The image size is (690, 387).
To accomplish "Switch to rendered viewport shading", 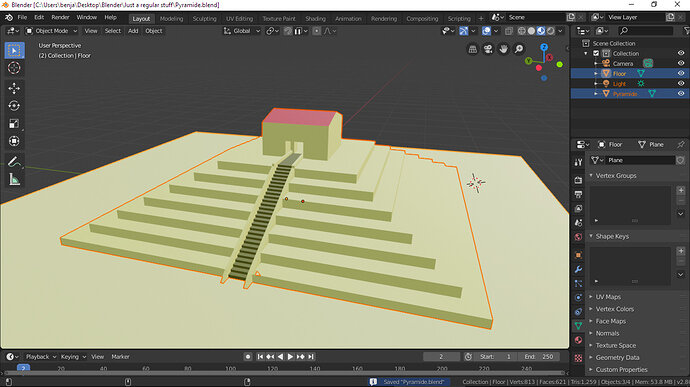I will pyautogui.click(x=551, y=31).
